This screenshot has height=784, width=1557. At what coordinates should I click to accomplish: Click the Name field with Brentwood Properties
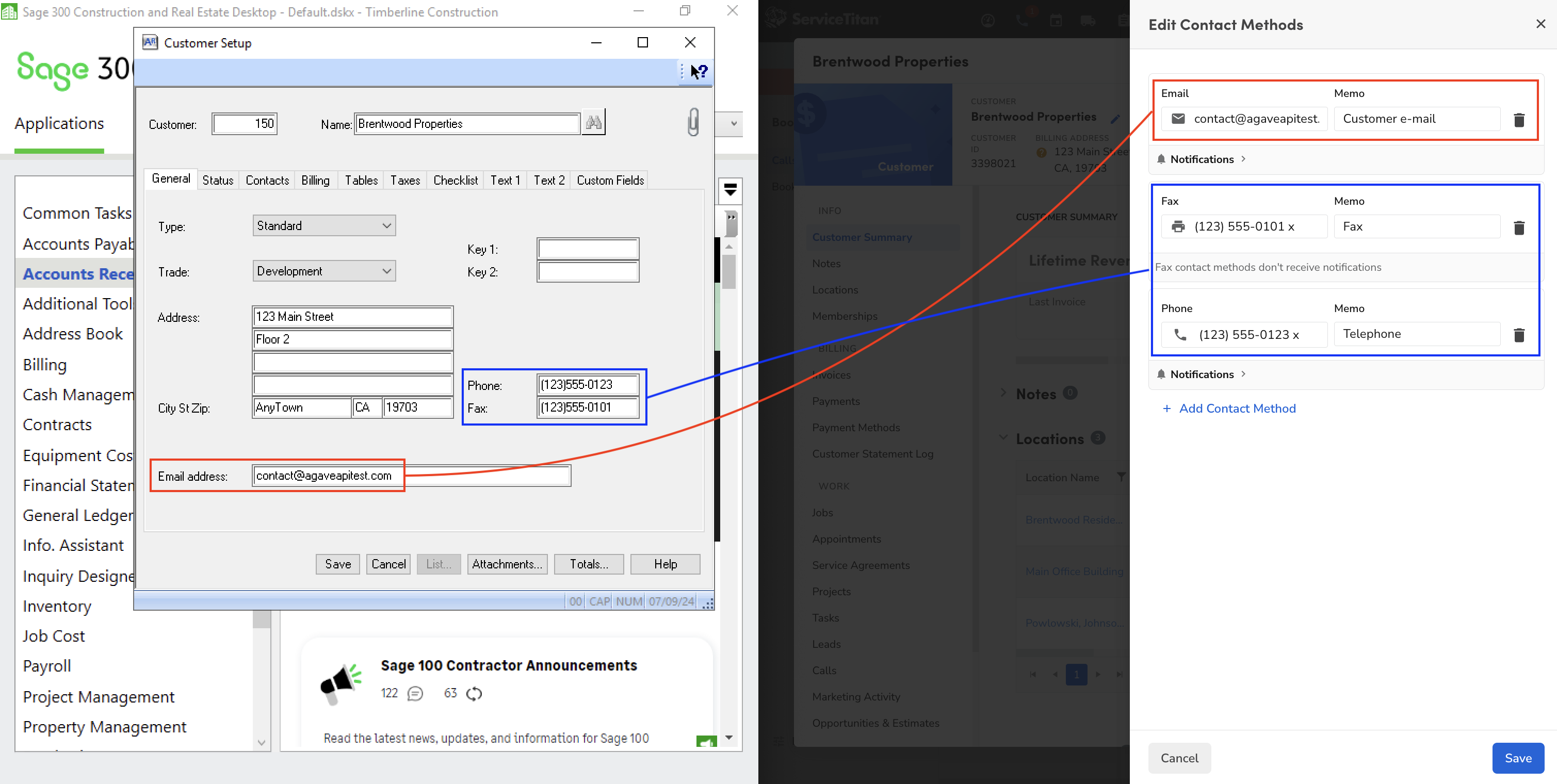pyautogui.click(x=466, y=124)
